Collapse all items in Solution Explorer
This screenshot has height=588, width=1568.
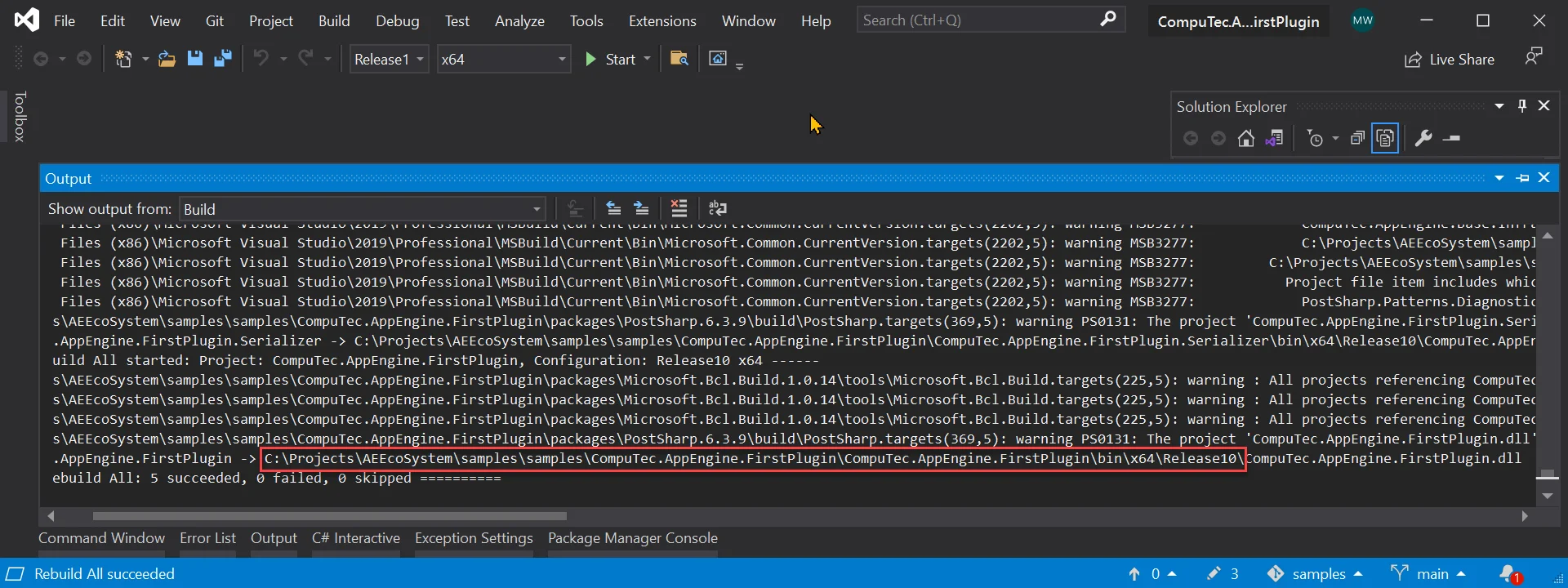pyautogui.click(x=1357, y=139)
